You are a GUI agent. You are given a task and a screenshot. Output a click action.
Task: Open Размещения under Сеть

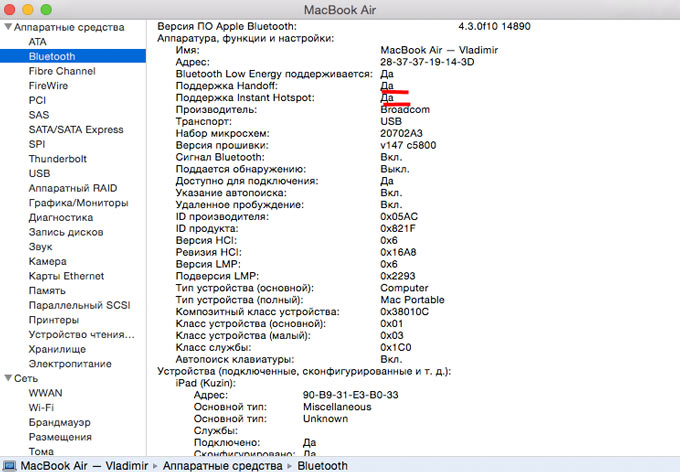click(x=60, y=437)
